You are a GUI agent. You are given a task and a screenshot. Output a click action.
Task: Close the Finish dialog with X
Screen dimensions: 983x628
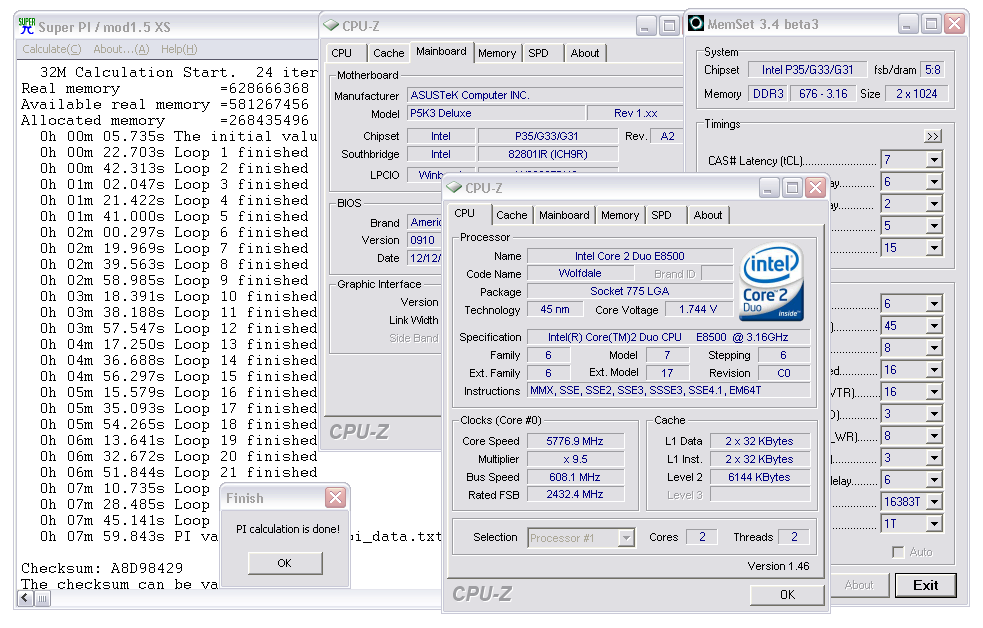click(335, 498)
